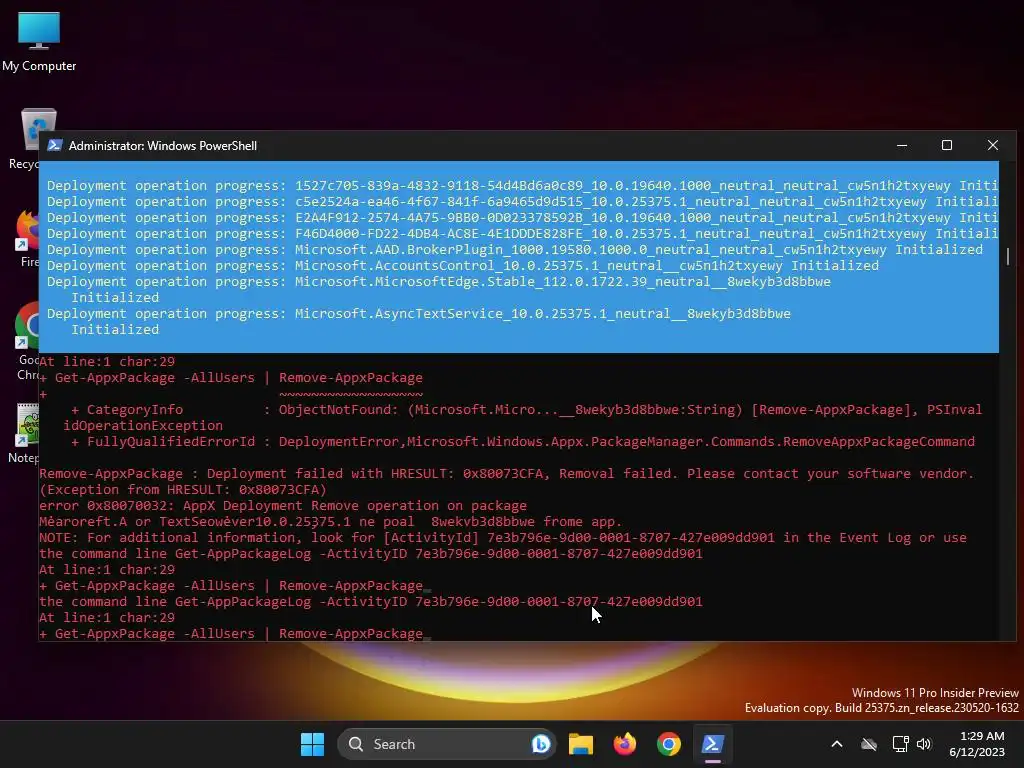Open Bing chat icon in search box
Image resolution: width=1024 pixels, height=768 pixels.
[541, 744]
